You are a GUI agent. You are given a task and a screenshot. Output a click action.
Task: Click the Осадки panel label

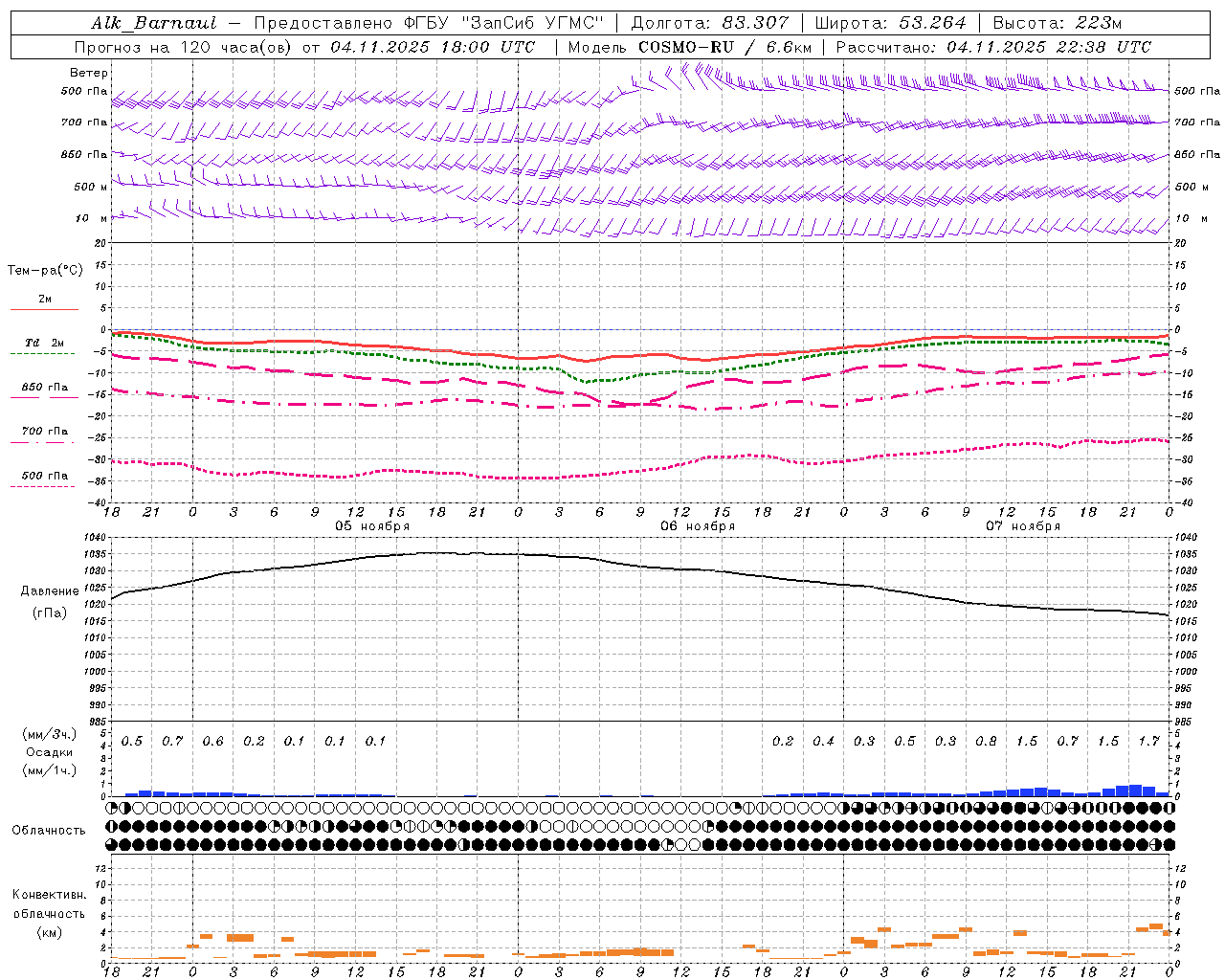(49, 752)
